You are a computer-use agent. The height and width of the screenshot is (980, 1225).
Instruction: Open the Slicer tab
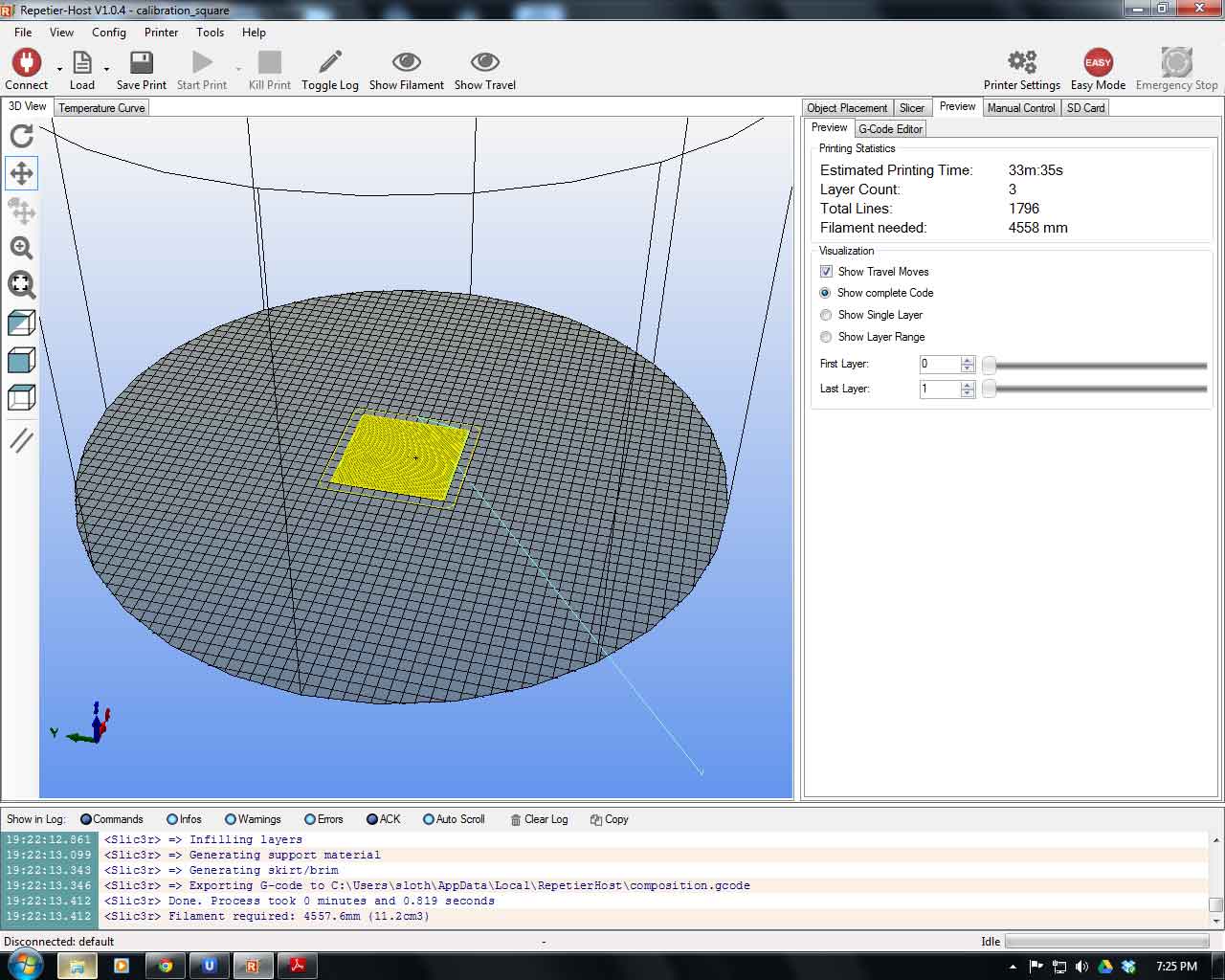912,108
